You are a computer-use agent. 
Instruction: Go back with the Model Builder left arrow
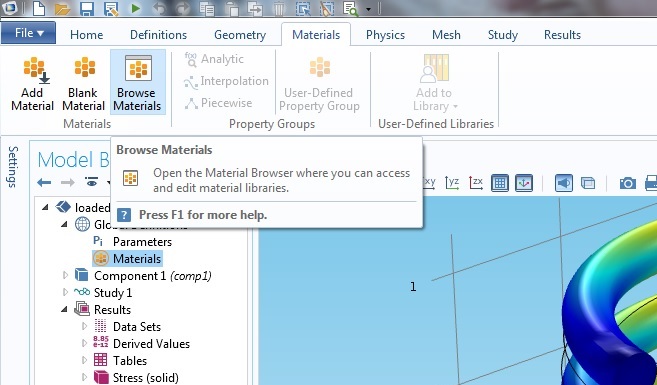coord(44,182)
